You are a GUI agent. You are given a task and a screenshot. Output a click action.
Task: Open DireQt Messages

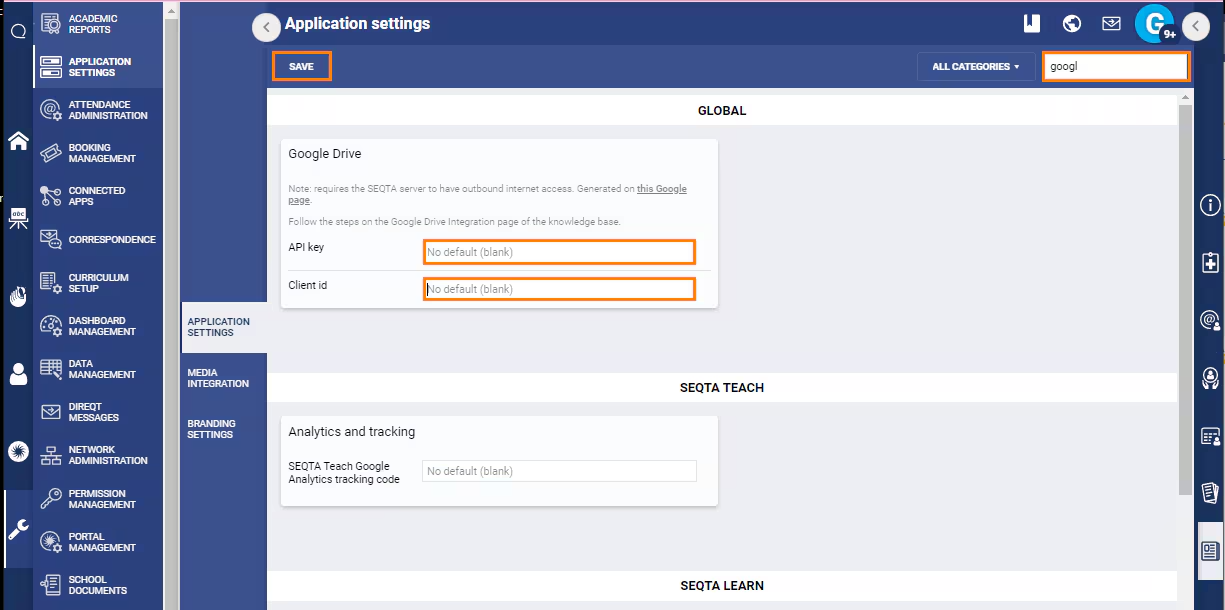tap(98, 412)
